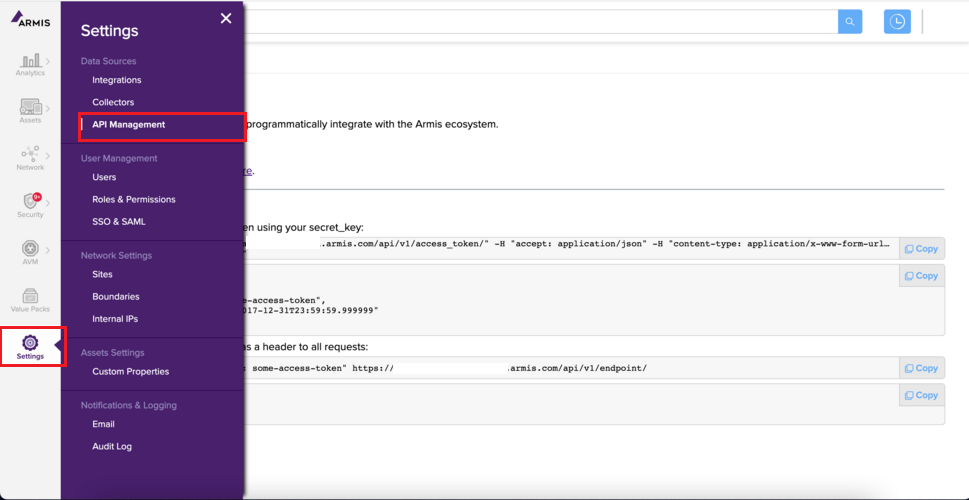Open Roles & Permissions settings

click(133, 199)
